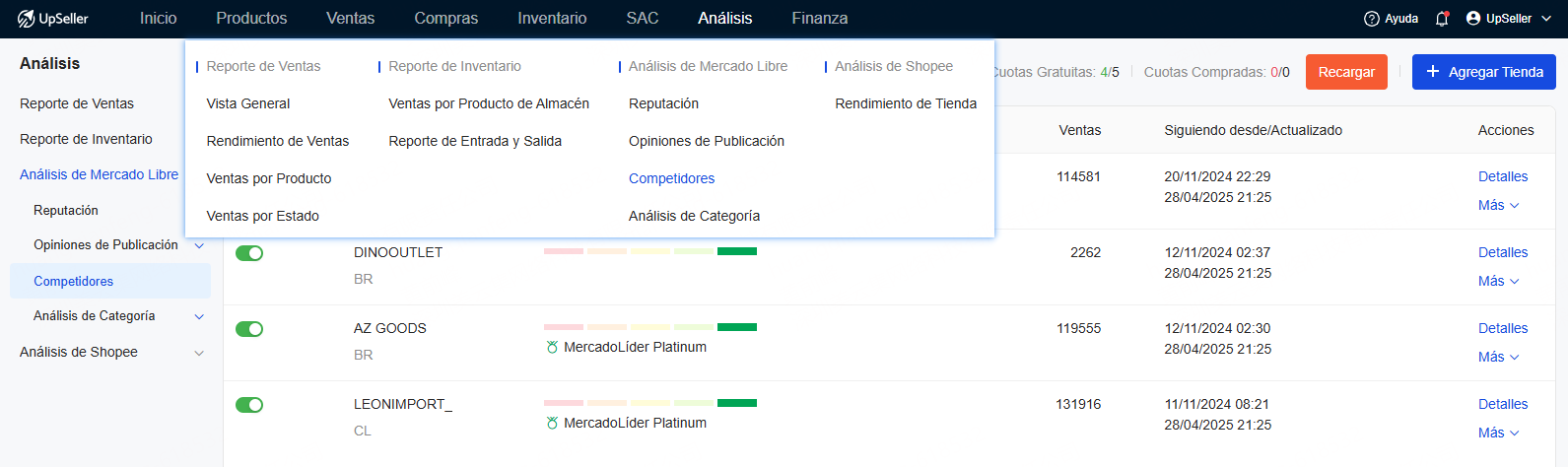The image size is (1568, 467).
Task: Click Reporte de Ventas in sidebar
Action: click(77, 103)
